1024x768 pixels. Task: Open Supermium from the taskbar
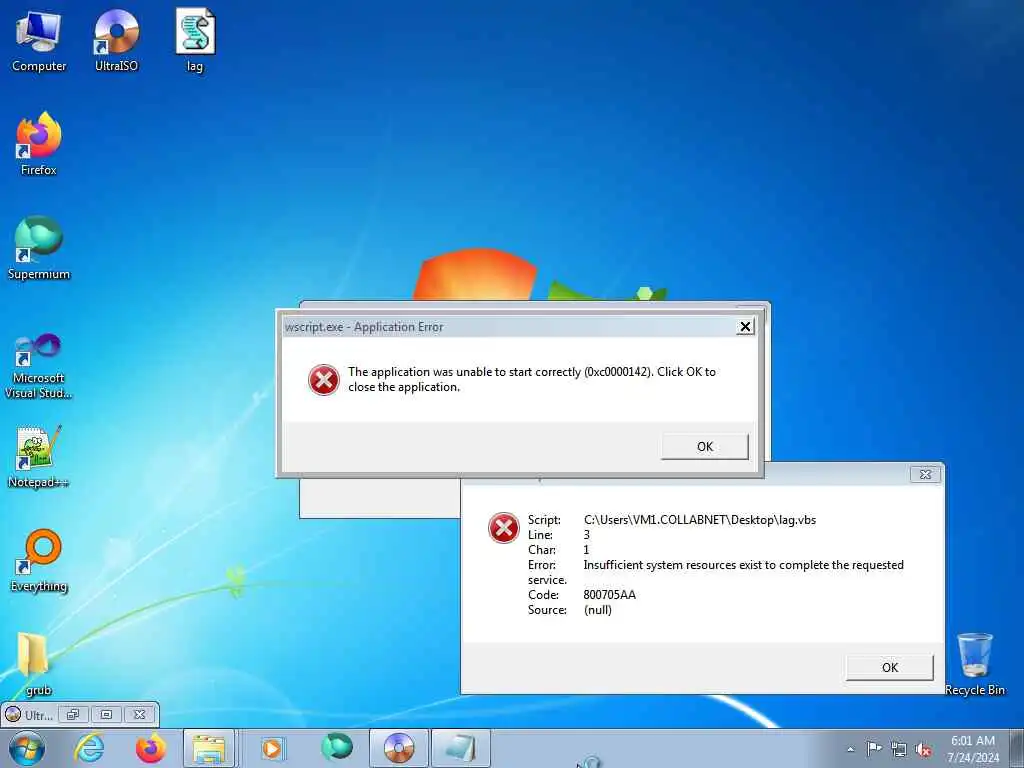coord(336,748)
